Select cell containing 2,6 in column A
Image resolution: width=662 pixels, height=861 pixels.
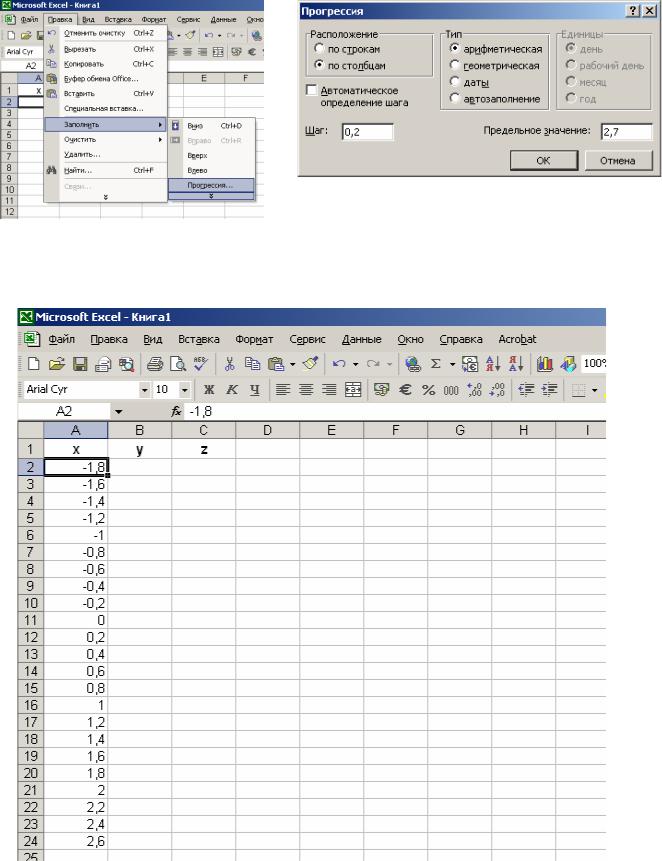point(75,841)
